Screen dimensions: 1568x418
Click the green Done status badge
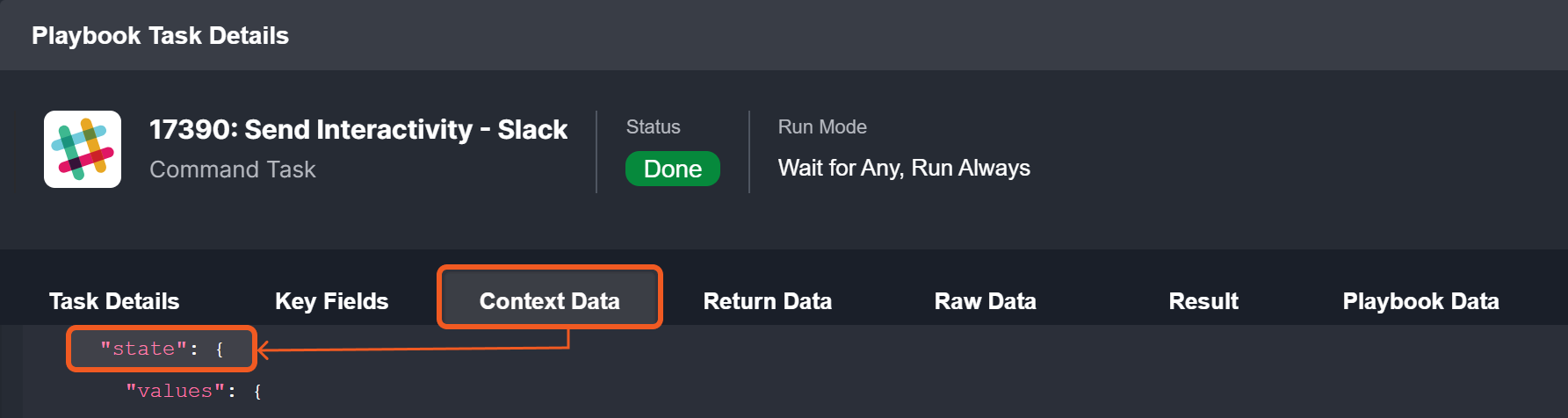672,169
